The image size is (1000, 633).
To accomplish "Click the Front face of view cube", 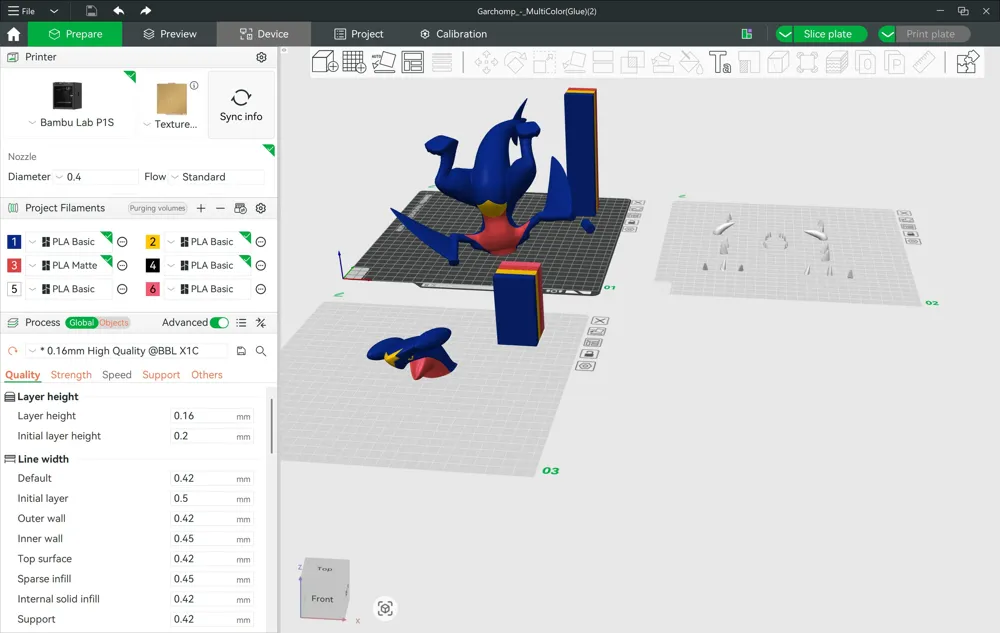I will [x=322, y=599].
